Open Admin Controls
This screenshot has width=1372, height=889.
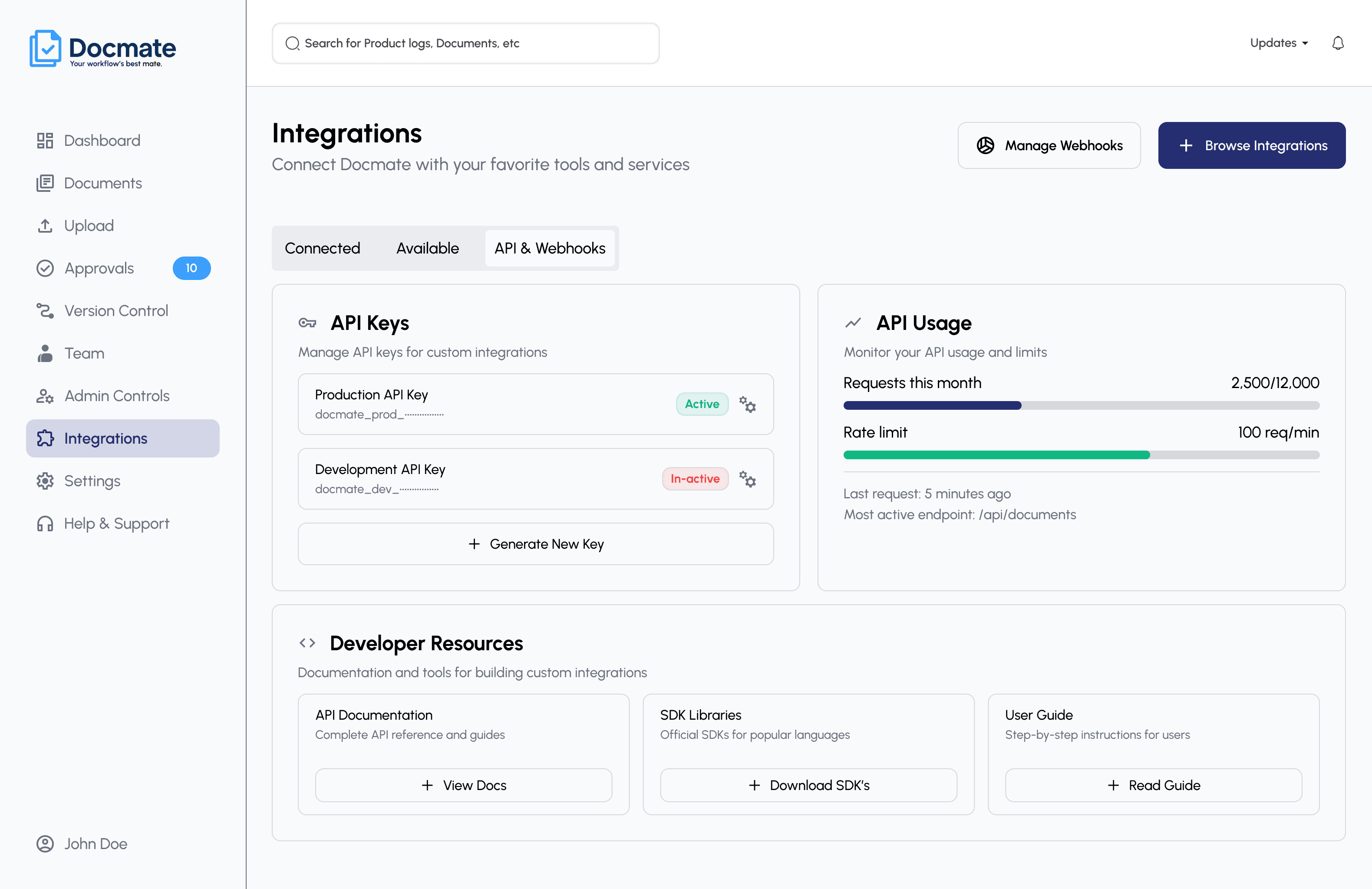(123, 396)
